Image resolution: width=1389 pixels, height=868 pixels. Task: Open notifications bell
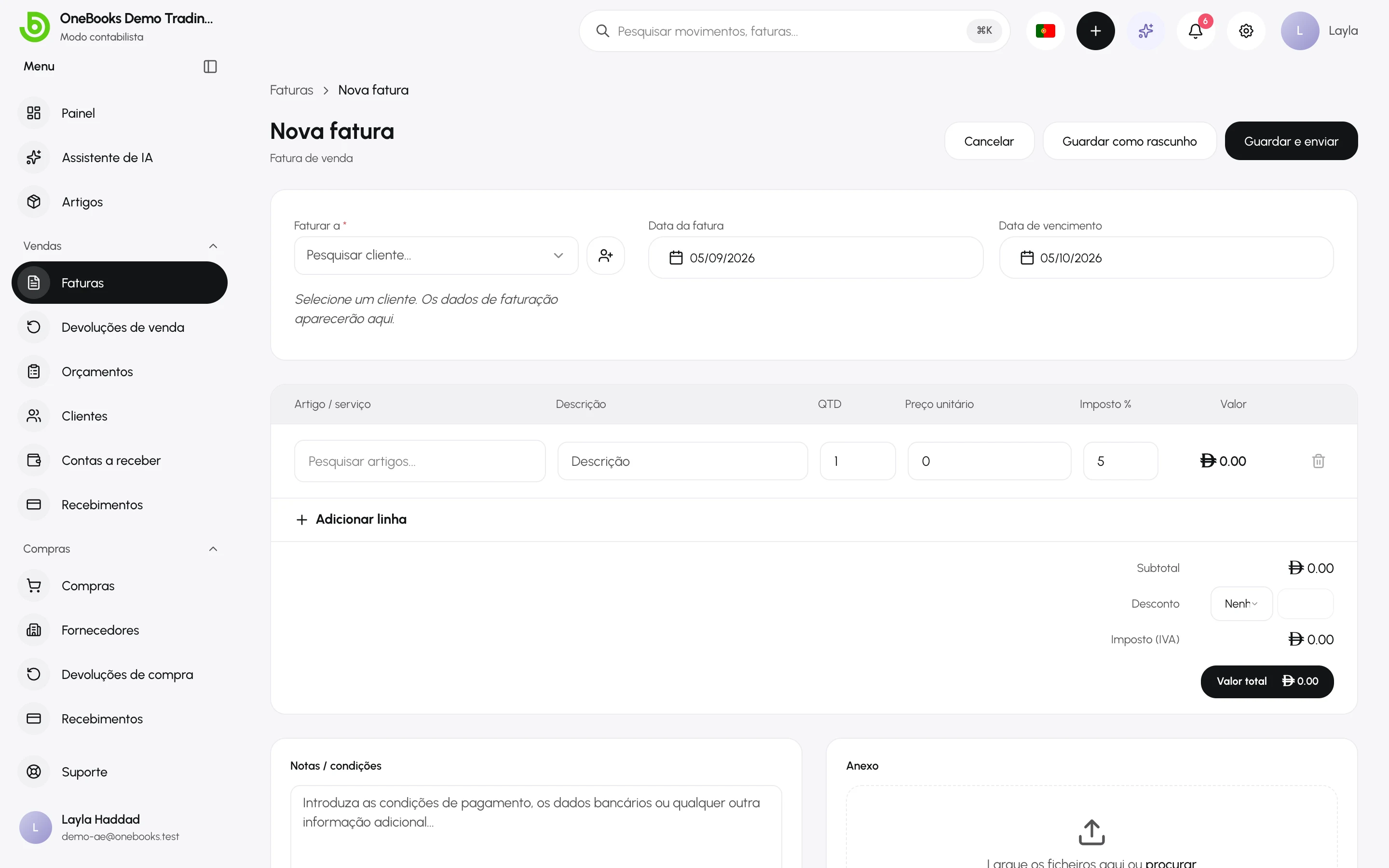pyautogui.click(x=1196, y=31)
